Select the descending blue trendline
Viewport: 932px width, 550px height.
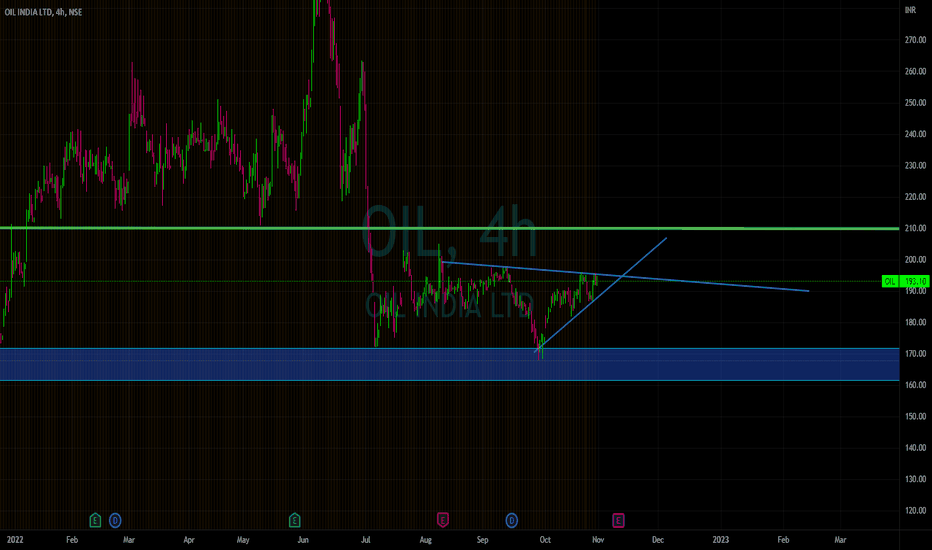point(625,276)
